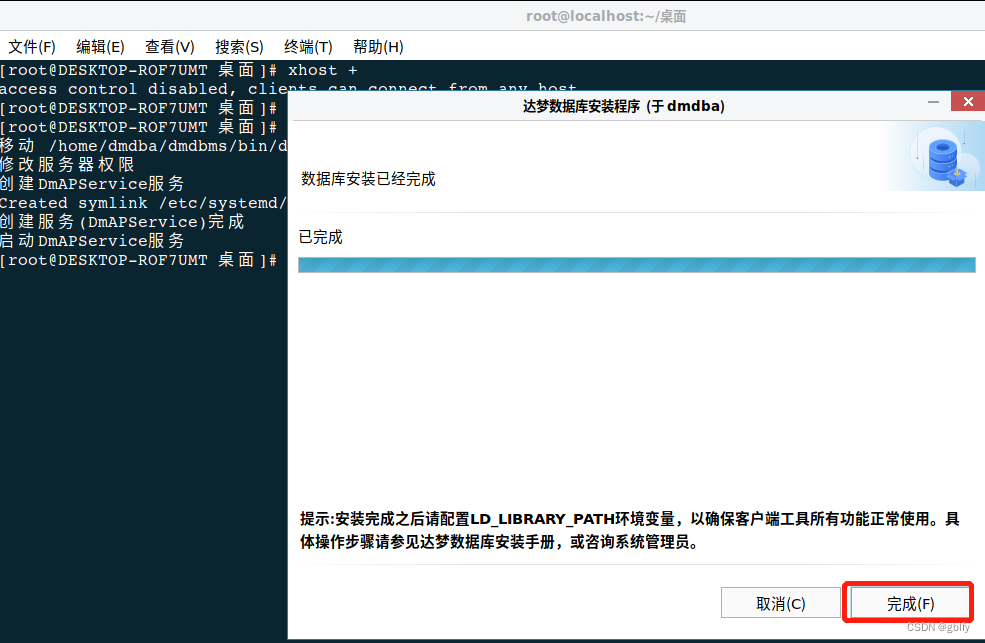The image size is (985, 643).
Task: Click the LD_LIBRARY_PATH hint text
Action: (629, 530)
